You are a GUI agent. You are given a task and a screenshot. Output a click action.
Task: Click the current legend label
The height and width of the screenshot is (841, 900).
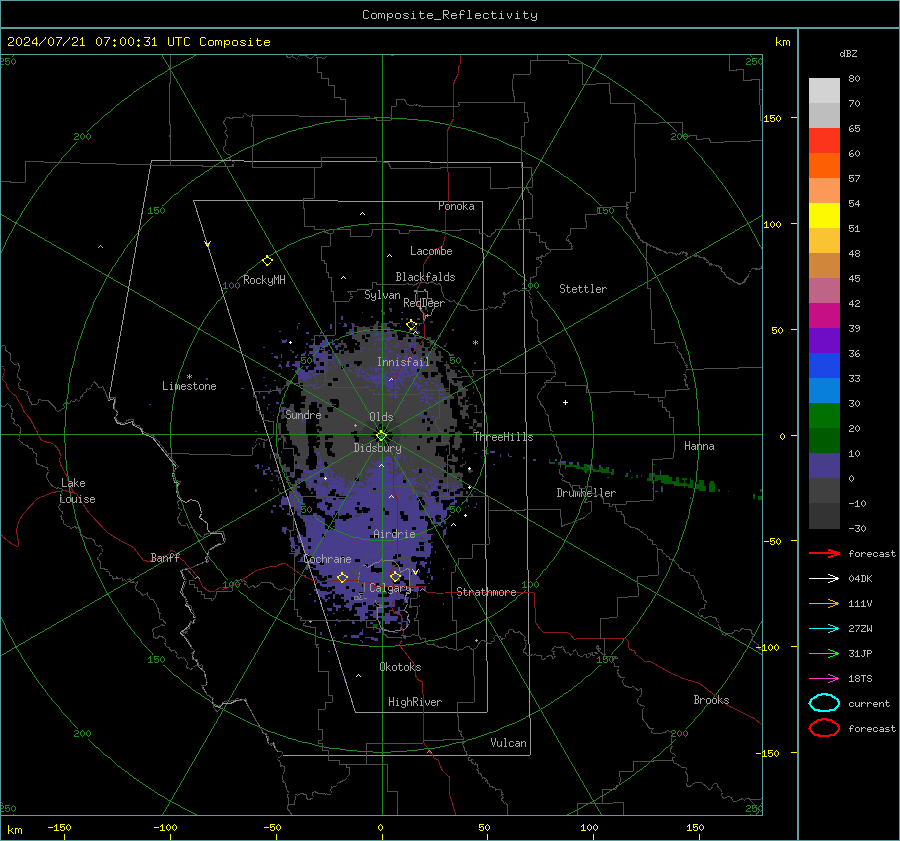869,703
